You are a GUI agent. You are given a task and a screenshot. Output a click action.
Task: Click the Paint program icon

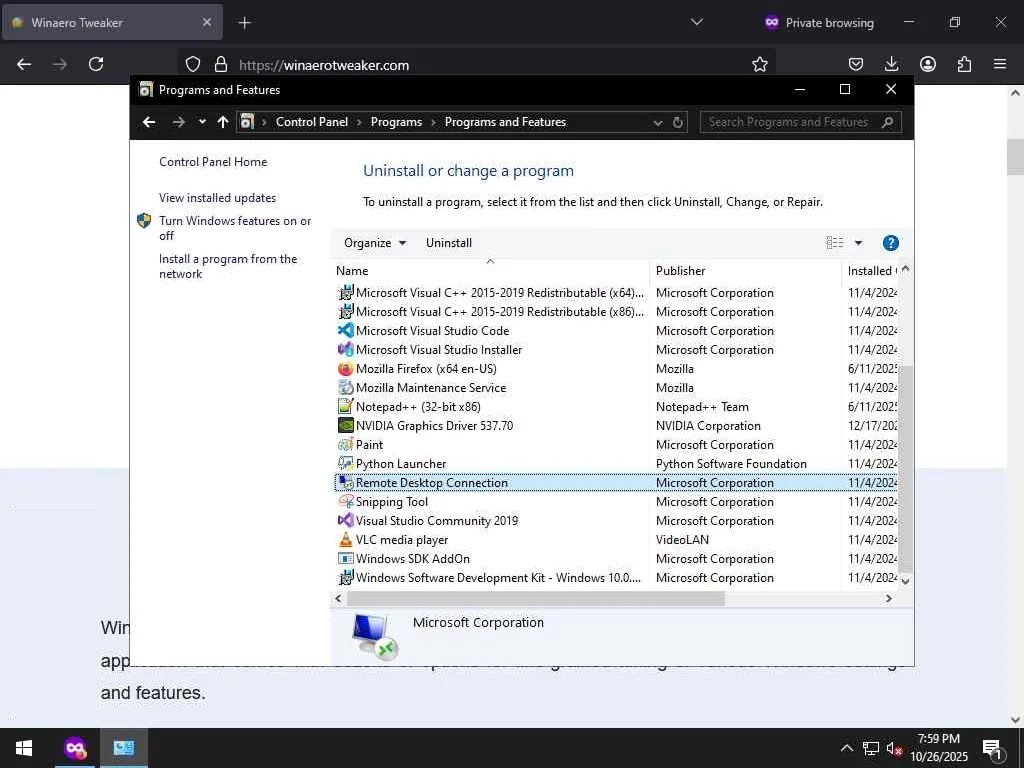(345, 444)
